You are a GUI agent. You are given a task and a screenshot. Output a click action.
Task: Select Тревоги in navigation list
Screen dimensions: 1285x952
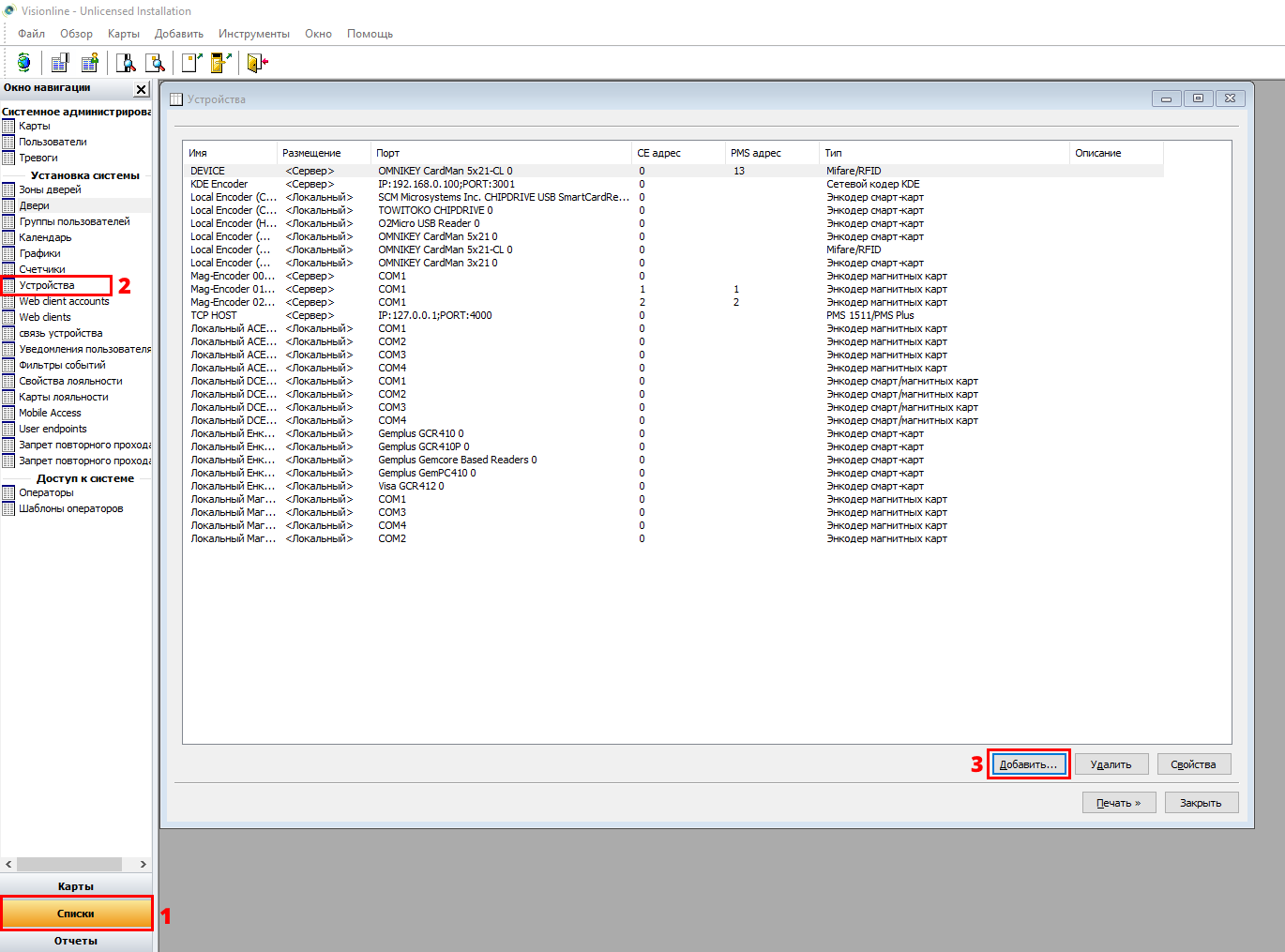point(38,158)
